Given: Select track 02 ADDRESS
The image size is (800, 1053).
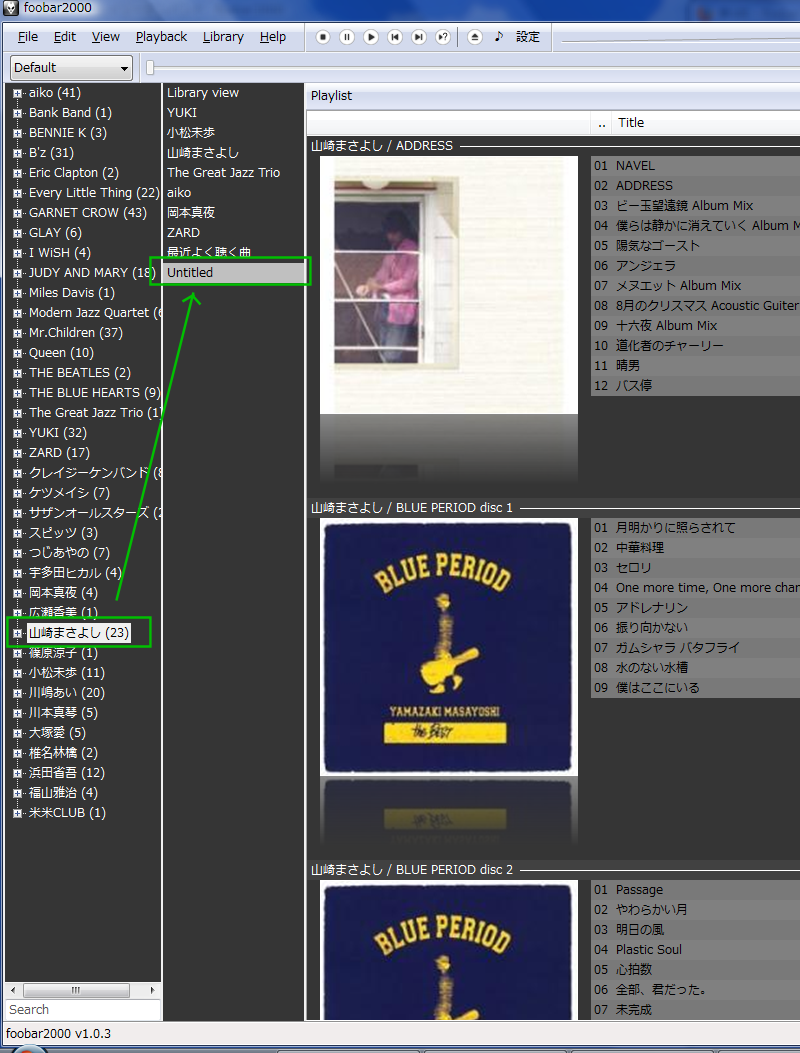Looking at the screenshot, I should [695, 186].
